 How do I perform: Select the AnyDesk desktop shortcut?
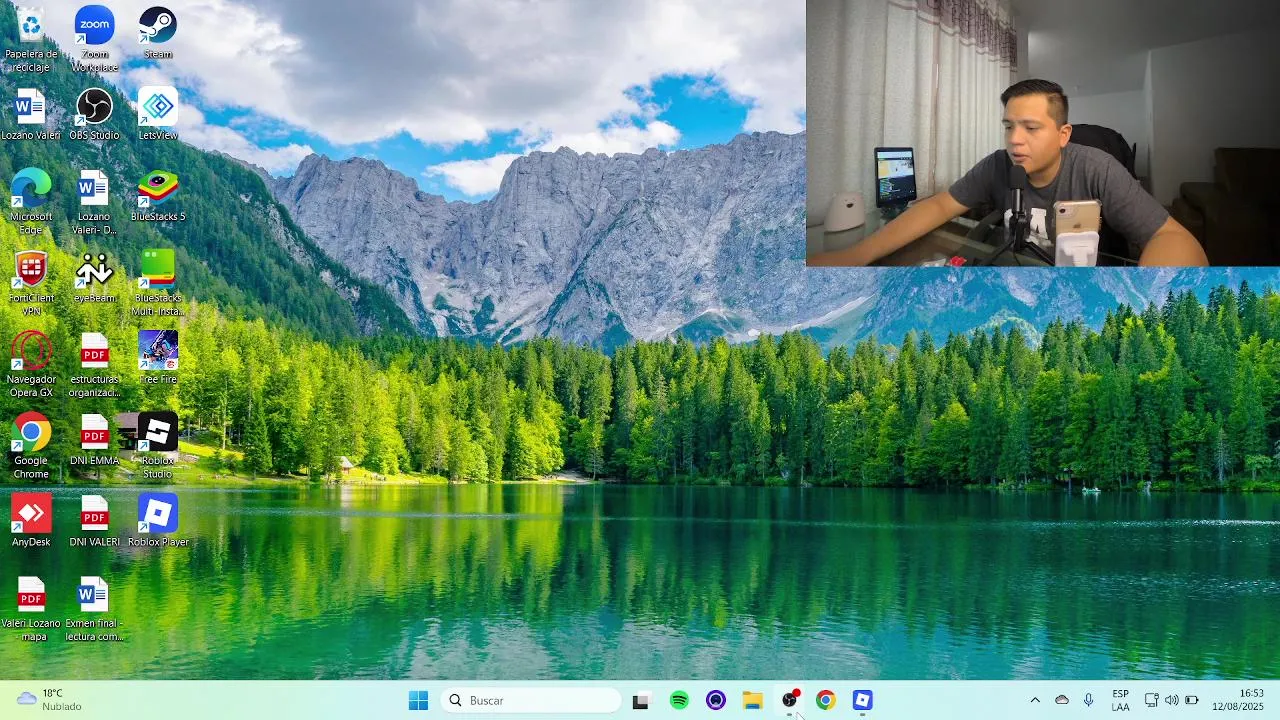coord(31,521)
